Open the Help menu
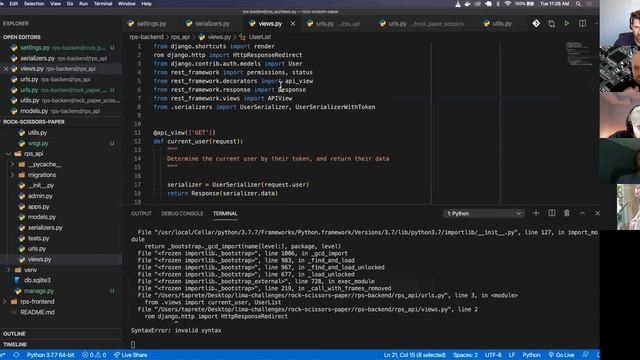The height and width of the screenshot is (360, 640). [147, 4]
